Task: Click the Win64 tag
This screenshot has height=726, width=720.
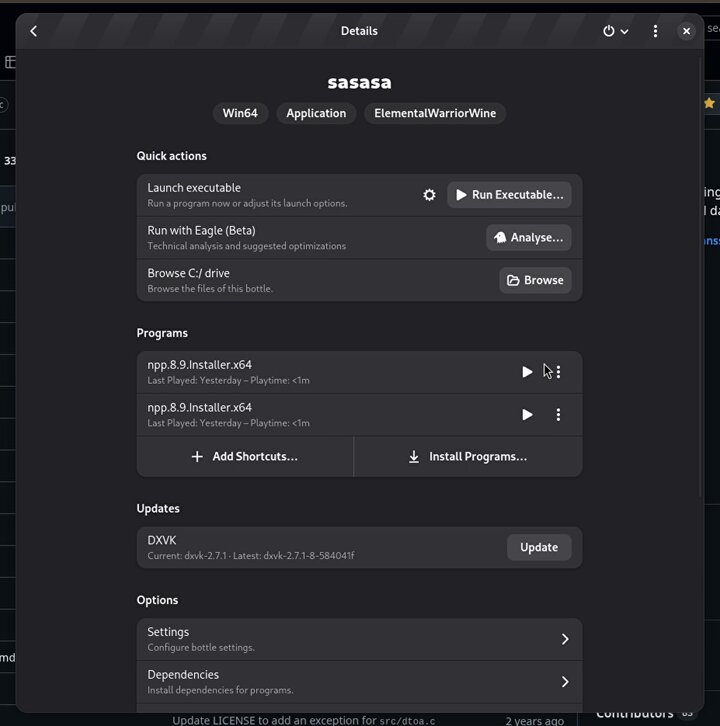Action: [240, 113]
